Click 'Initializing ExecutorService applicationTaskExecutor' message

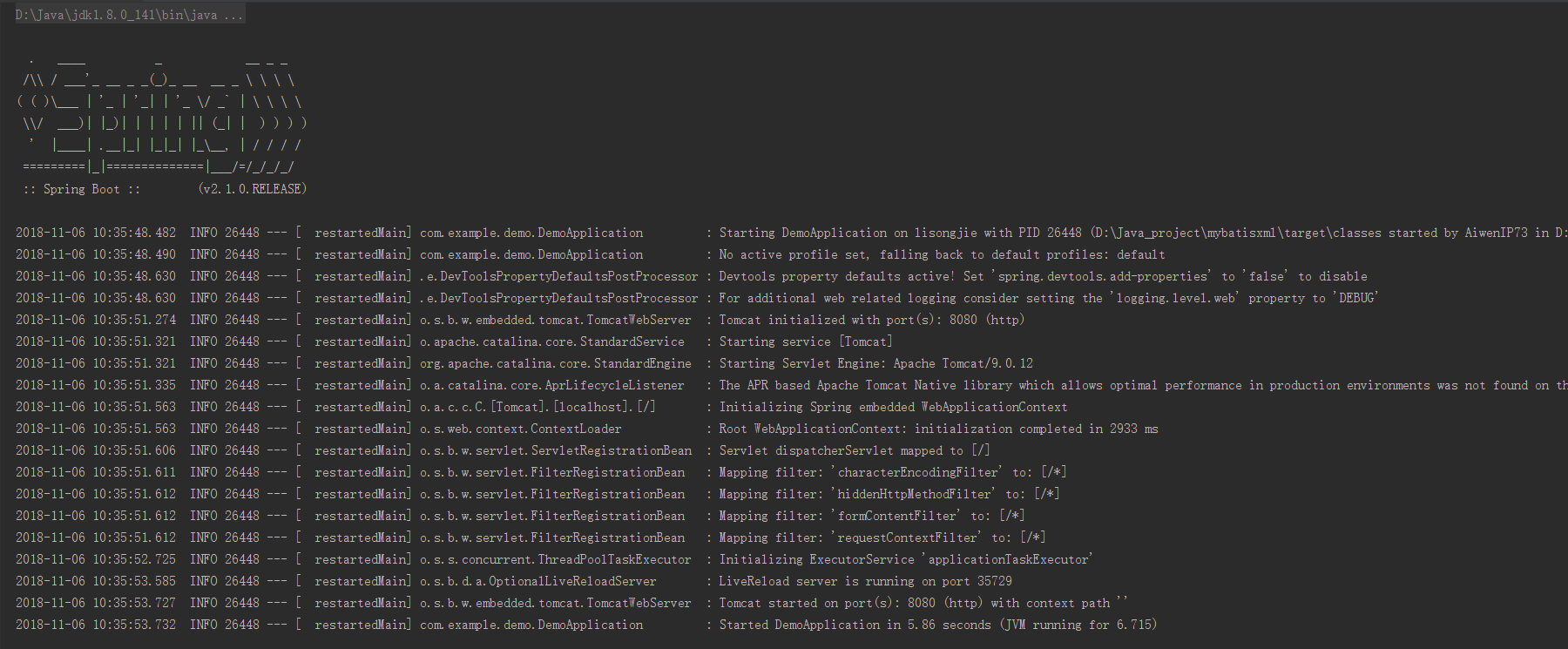click(x=906, y=559)
